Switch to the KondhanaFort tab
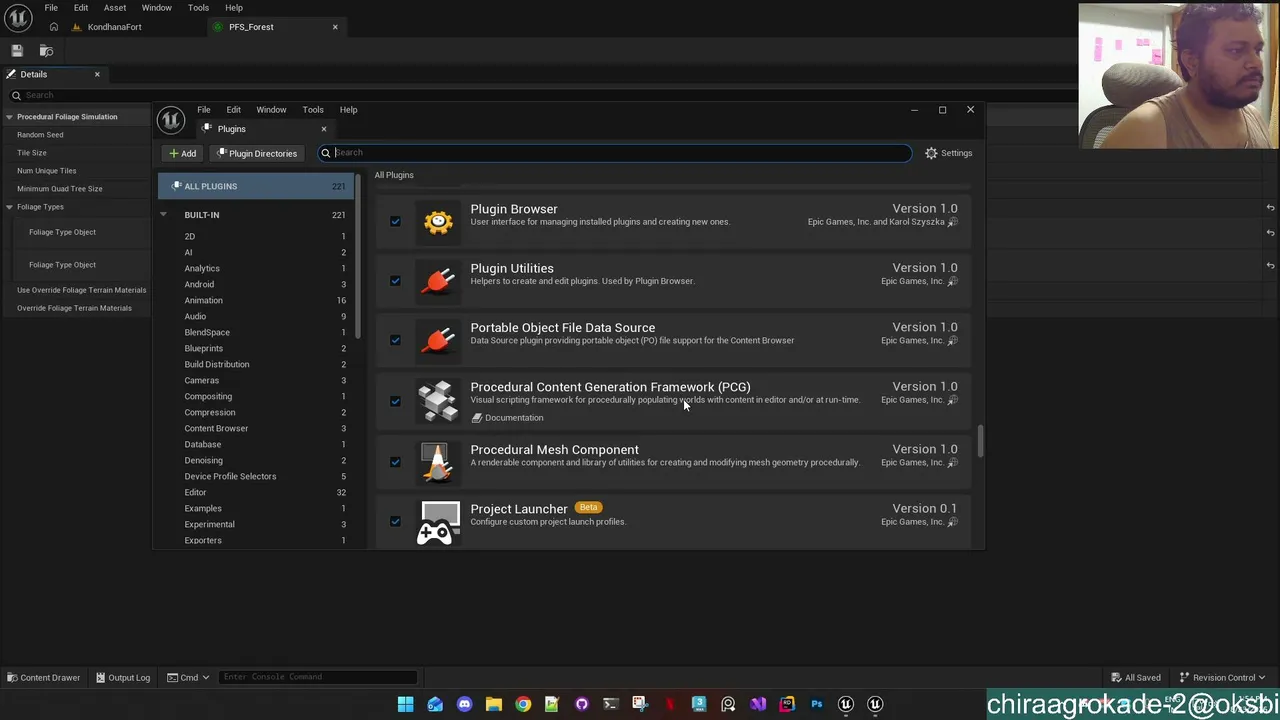 coord(114,27)
